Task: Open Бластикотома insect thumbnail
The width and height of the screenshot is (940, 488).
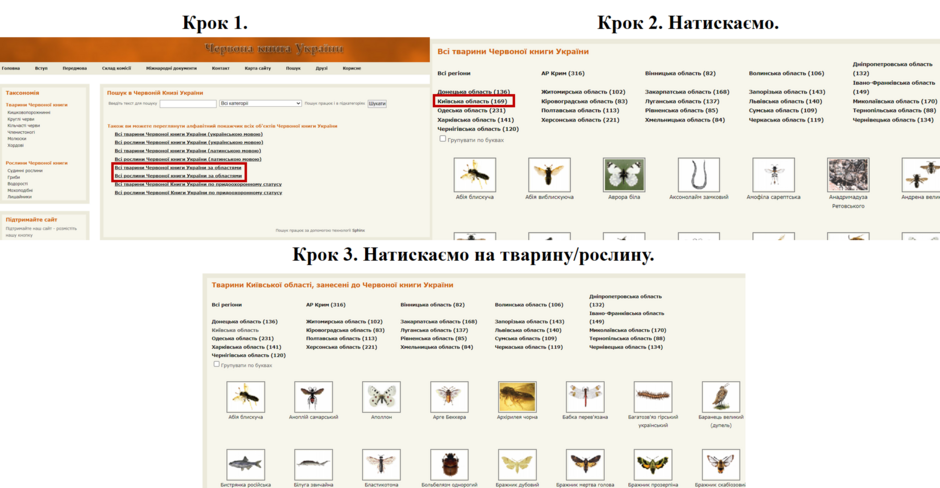Action: pyautogui.click(x=381, y=465)
